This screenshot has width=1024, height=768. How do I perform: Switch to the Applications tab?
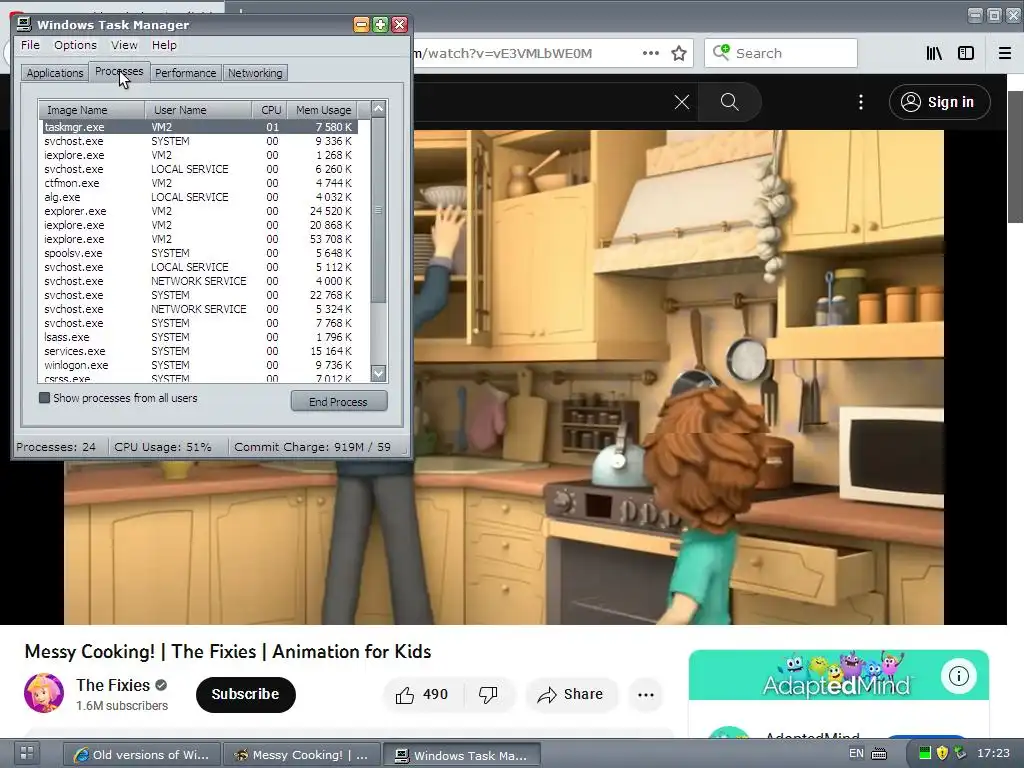(x=55, y=73)
